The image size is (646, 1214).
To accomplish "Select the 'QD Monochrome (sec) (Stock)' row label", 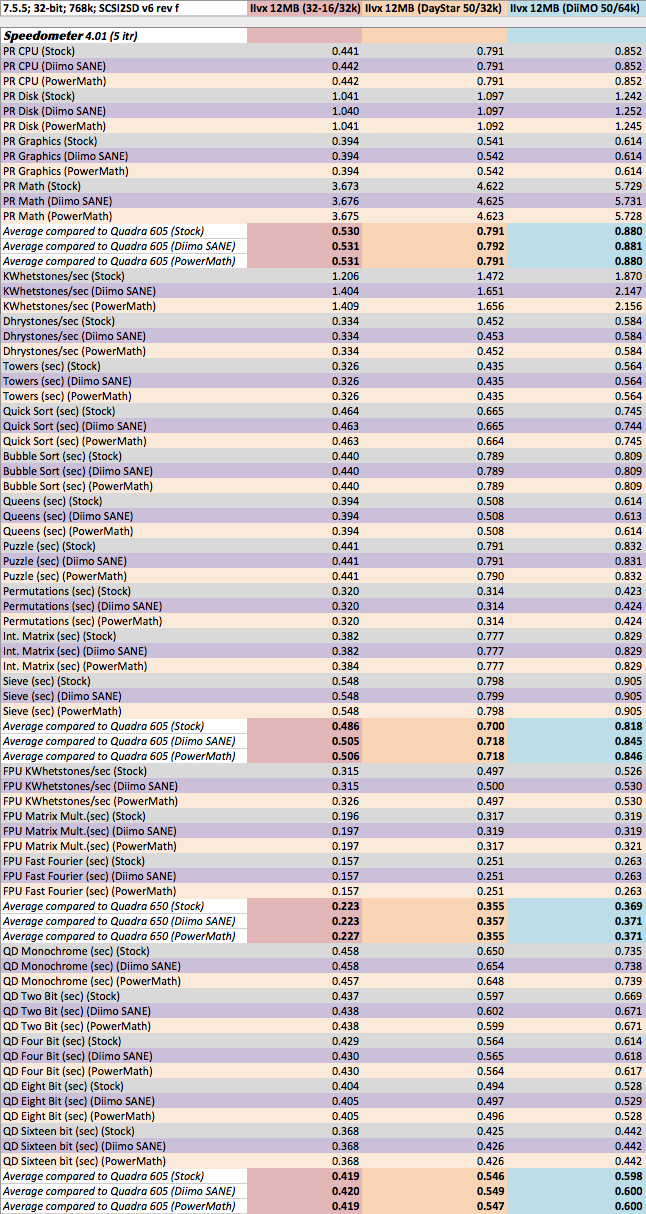I will click(76, 951).
